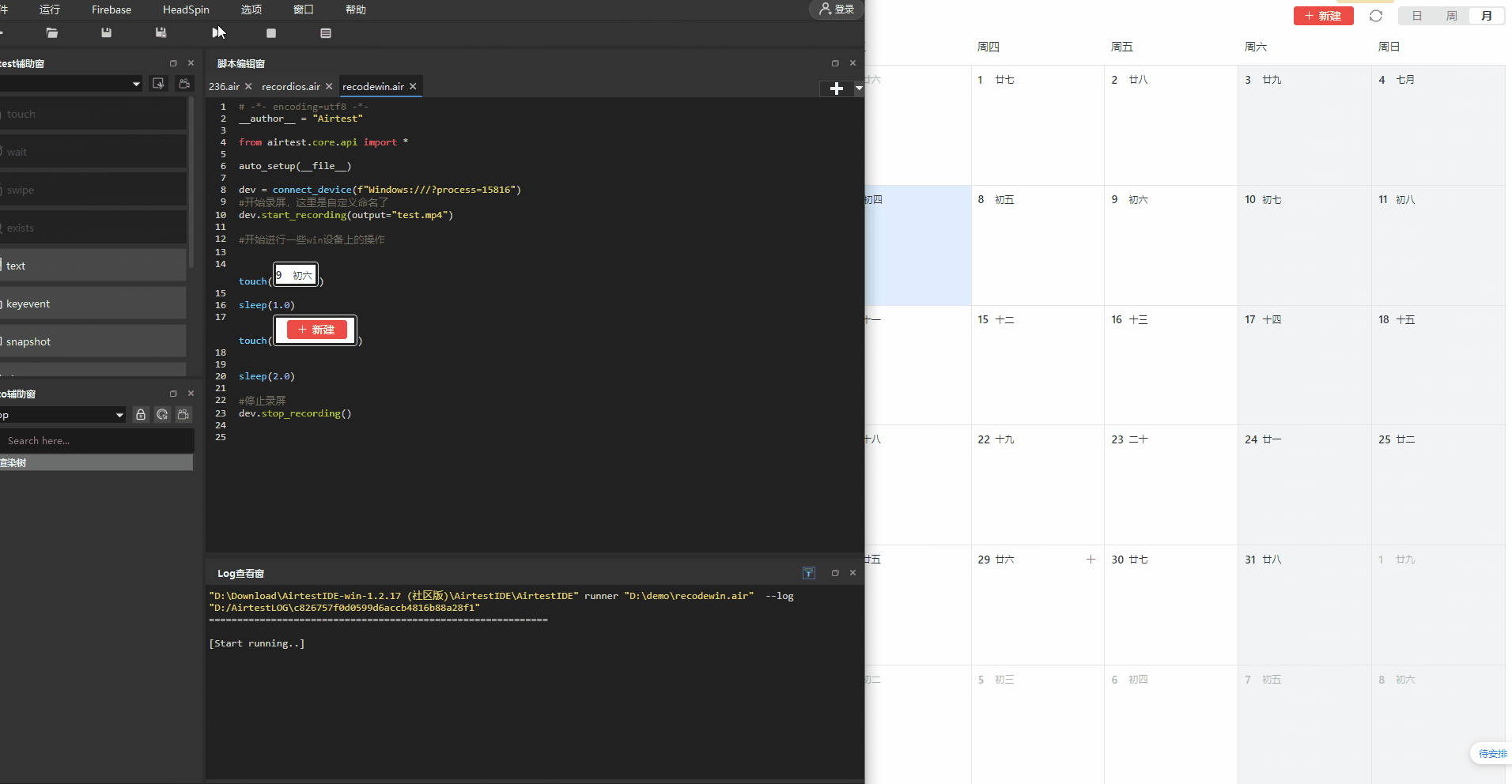Toggle the Poco pause lock icon
The height and width of the screenshot is (784, 1512).
click(x=141, y=414)
